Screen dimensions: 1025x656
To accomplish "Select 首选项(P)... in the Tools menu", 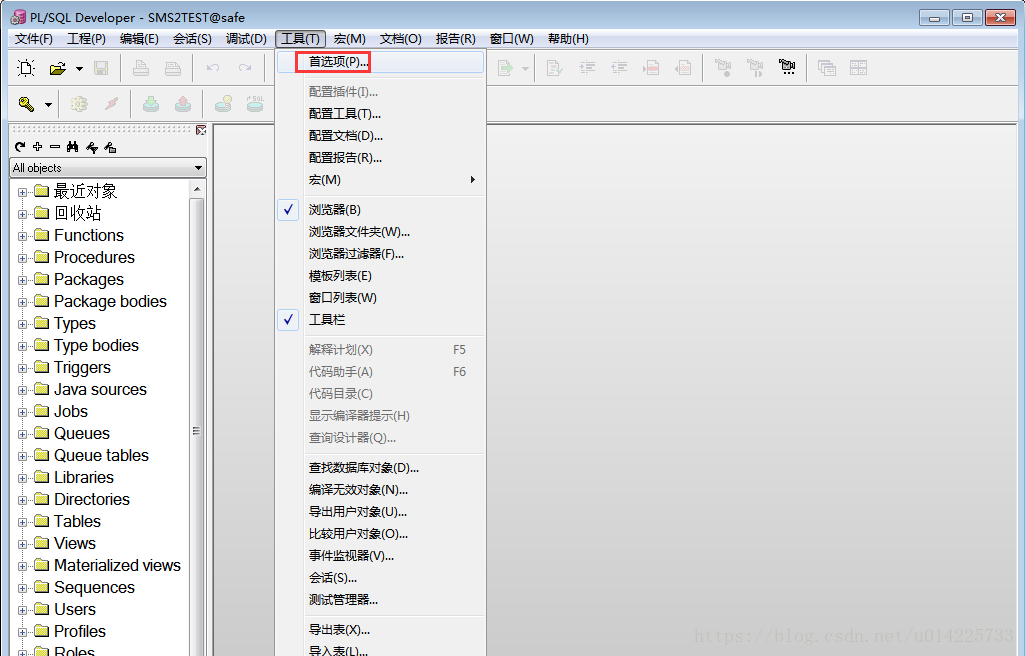I will (x=380, y=61).
